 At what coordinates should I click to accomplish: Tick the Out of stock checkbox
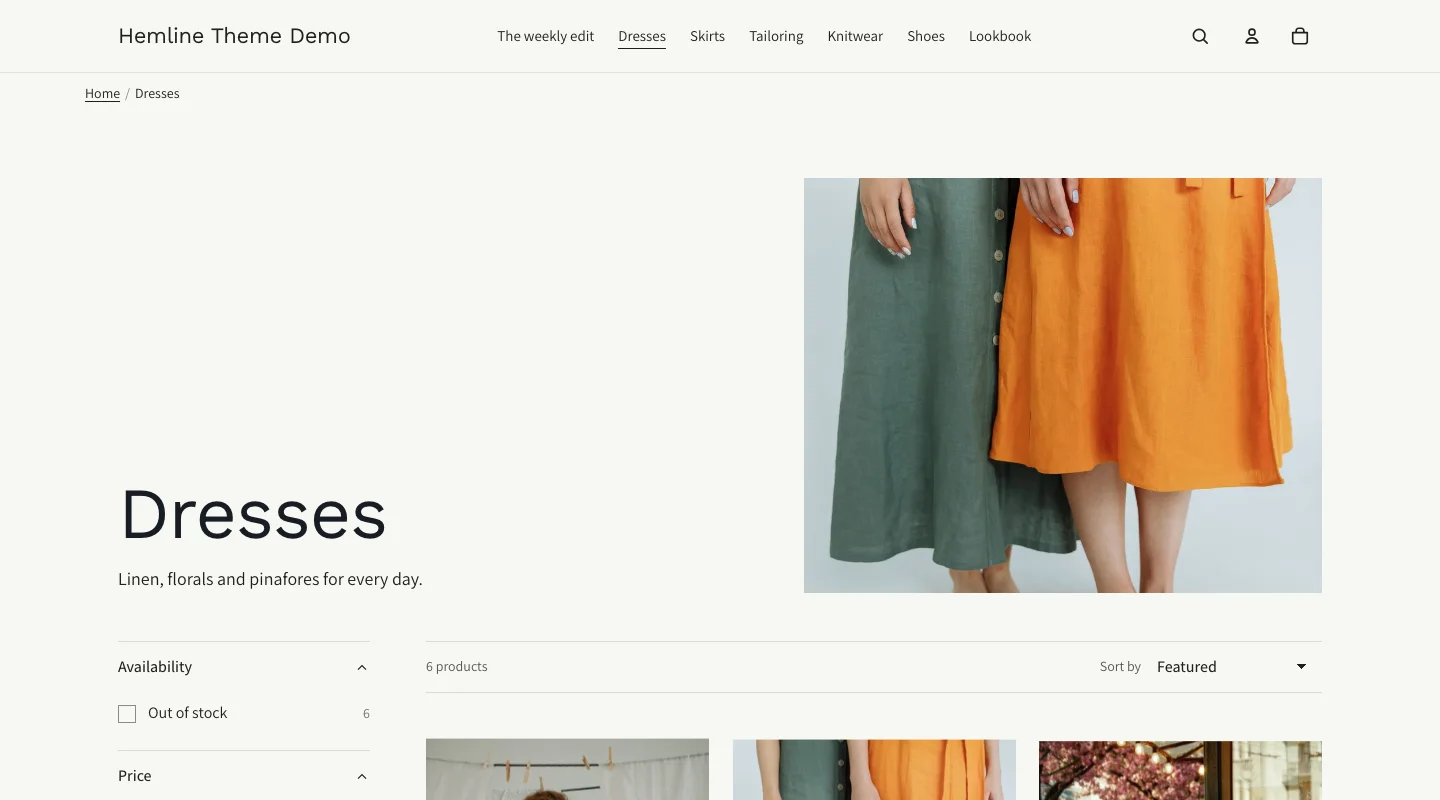127,714
